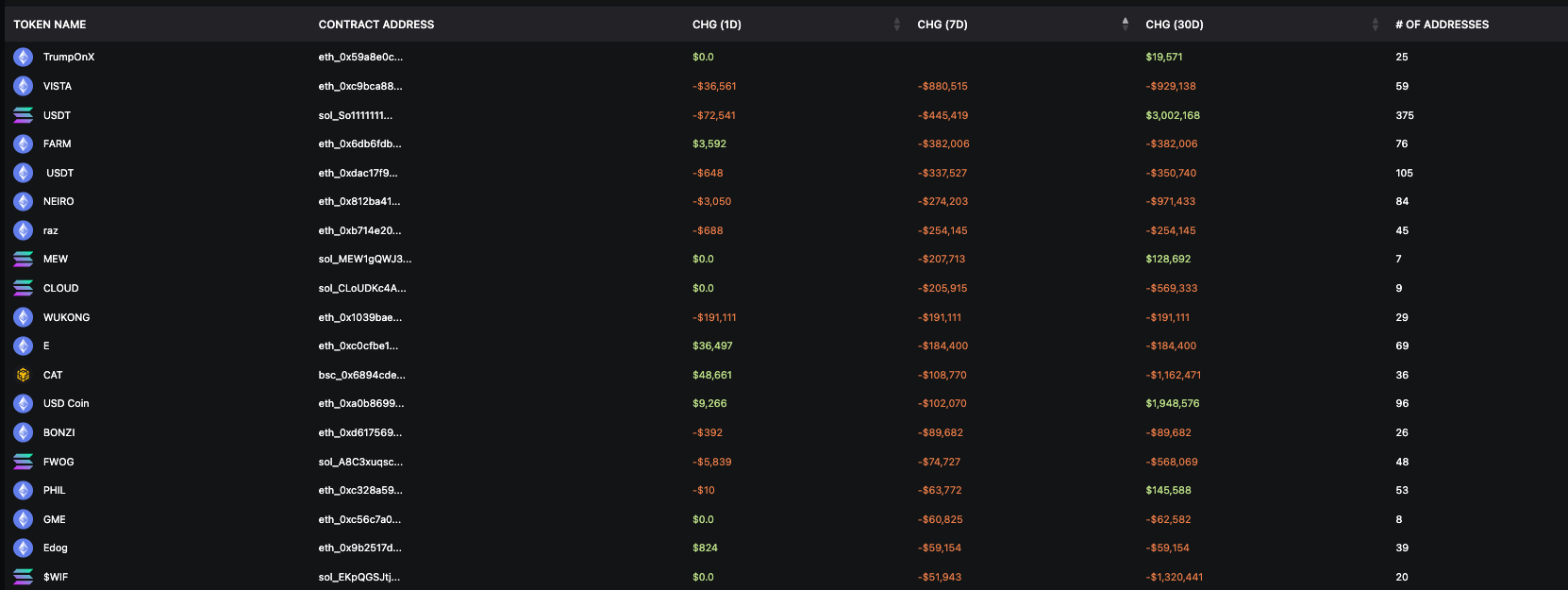Open the USD Coin token name
The image size is (1568, 590).
click(x=66, y=403)
